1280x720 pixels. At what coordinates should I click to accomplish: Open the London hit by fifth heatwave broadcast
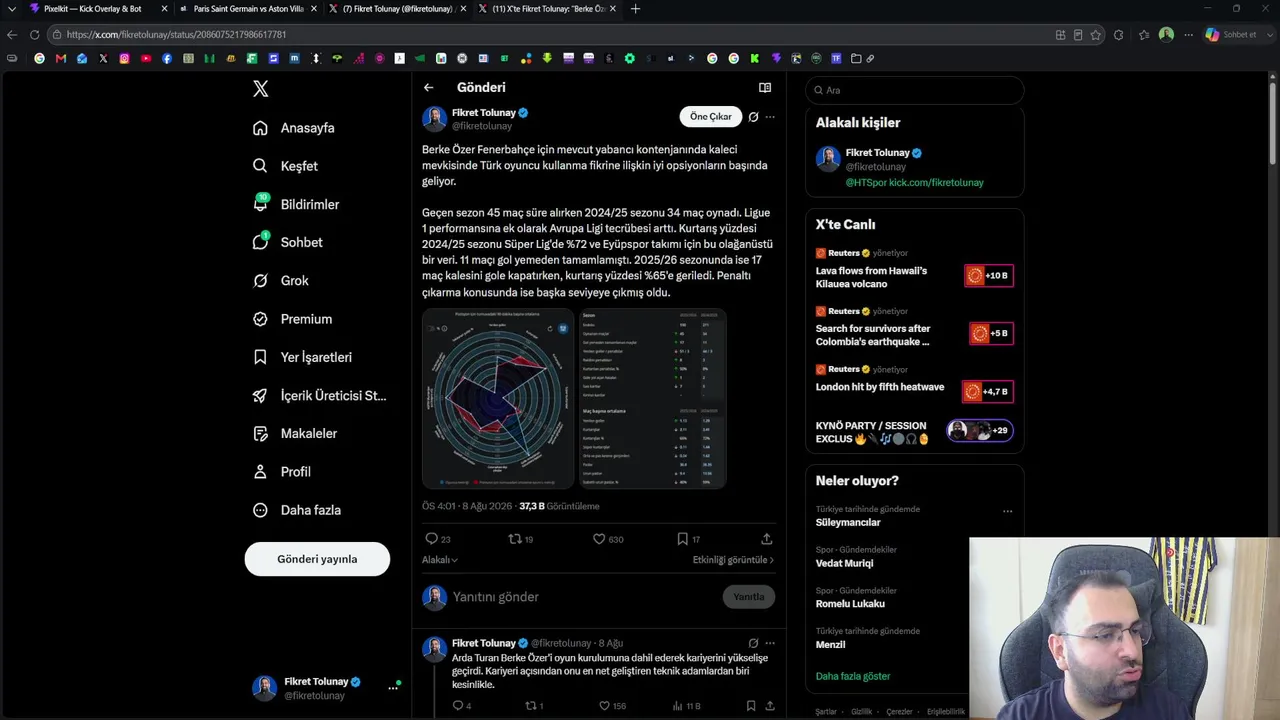[x=914, y=381]
